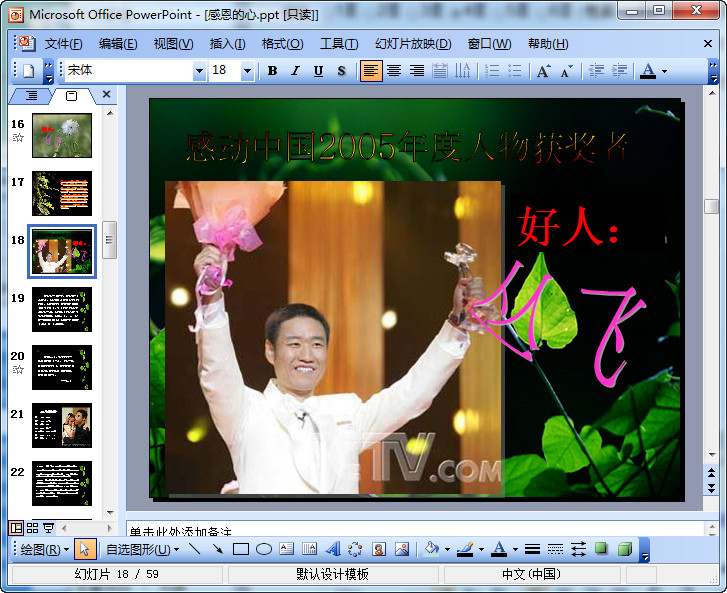727x593 pixels.
Task: Insert a picture from file
Action: click(402, 549)
